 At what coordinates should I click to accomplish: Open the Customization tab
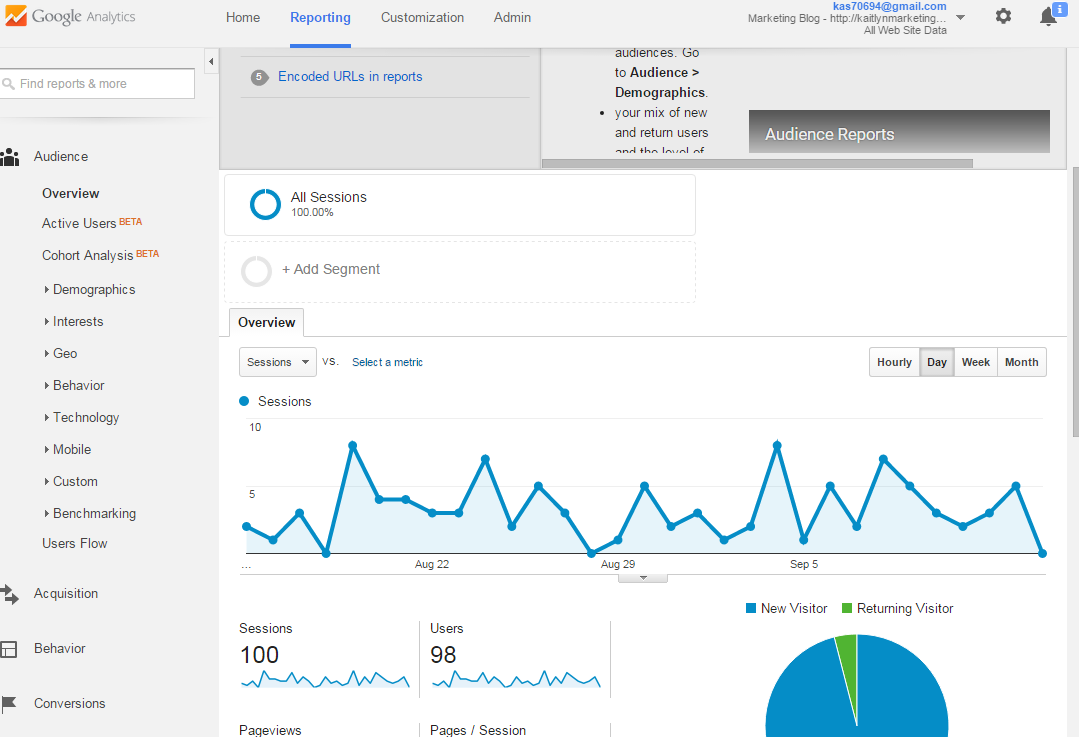[x=423, y=18]
